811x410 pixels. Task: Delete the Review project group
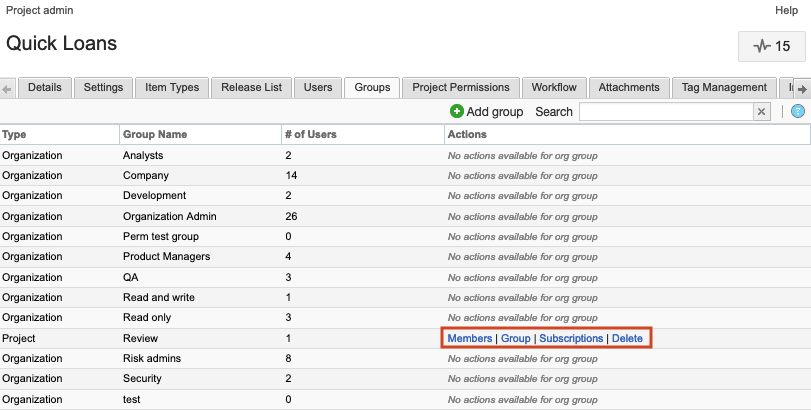[627, 339]
